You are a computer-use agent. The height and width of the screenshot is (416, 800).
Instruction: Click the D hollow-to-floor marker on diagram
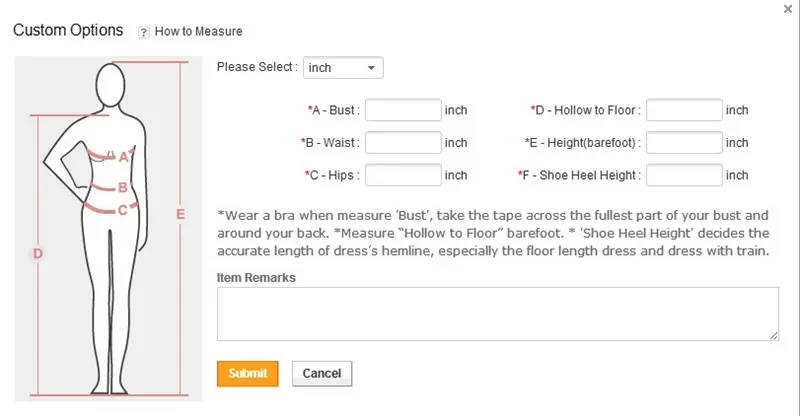tap(37, 254)
